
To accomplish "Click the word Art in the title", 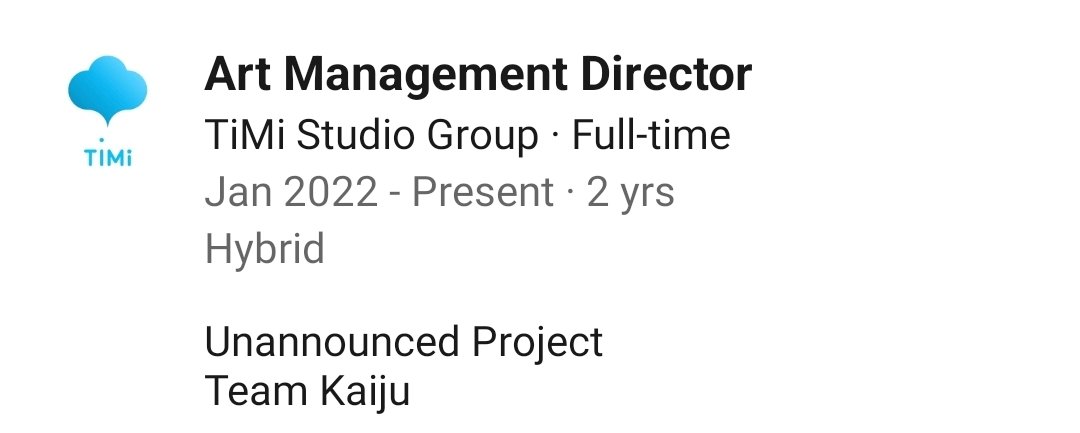I will coord(243,75).
